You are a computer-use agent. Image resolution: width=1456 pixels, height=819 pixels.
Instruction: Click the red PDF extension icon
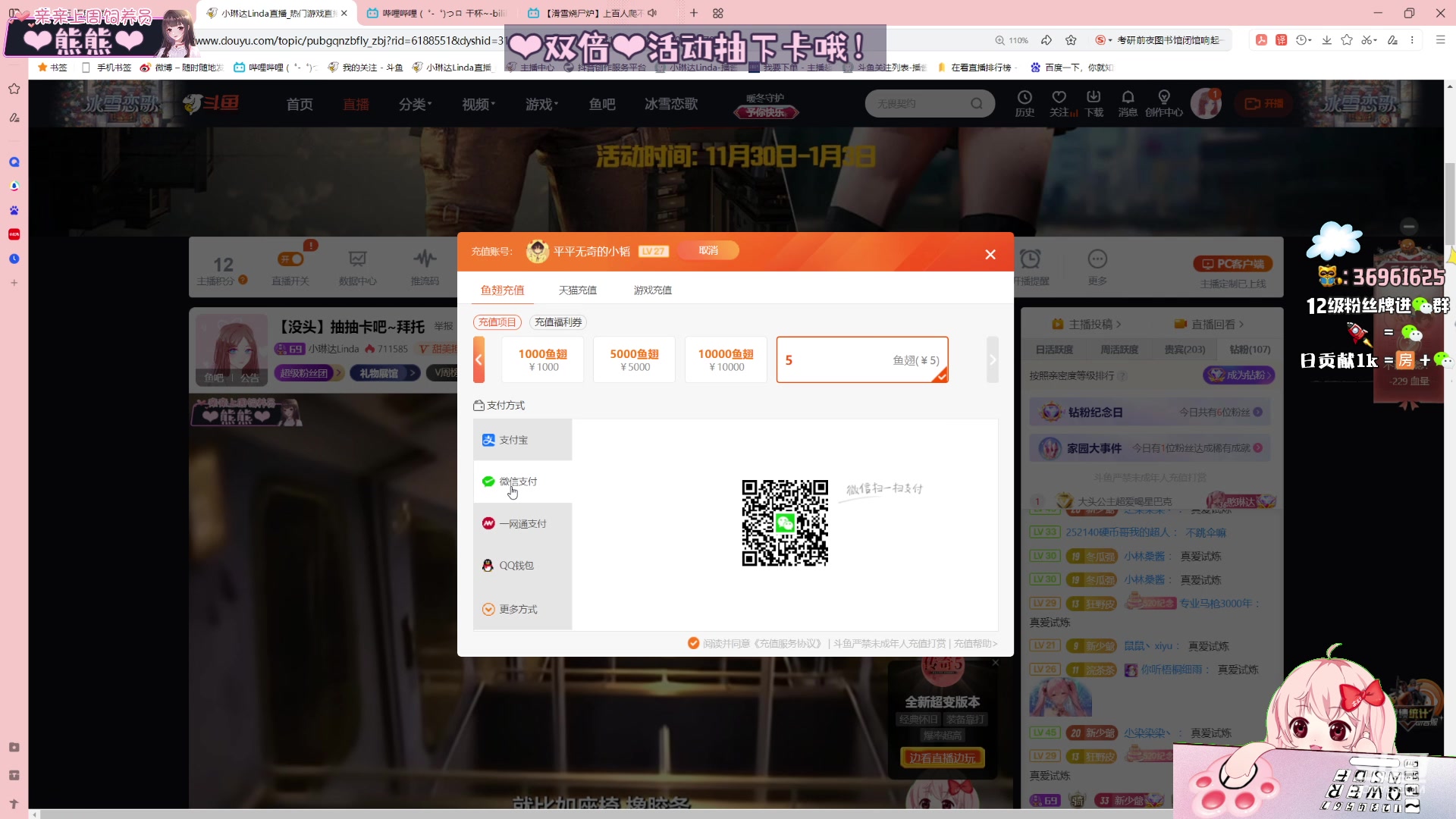coord(1261,40)
